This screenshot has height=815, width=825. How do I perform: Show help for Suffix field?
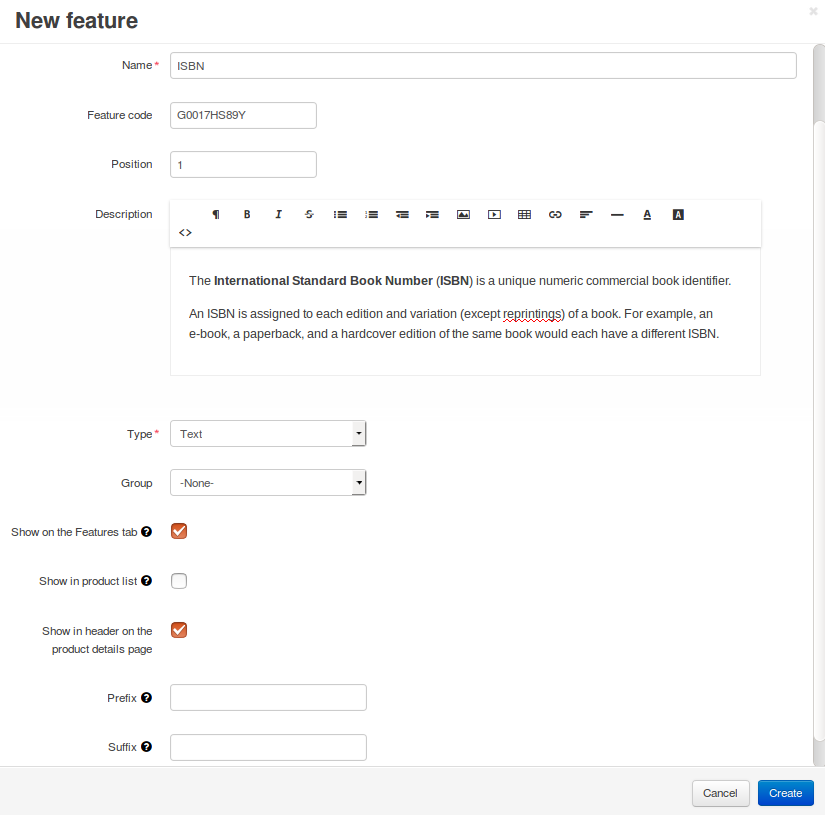[146, 746]
